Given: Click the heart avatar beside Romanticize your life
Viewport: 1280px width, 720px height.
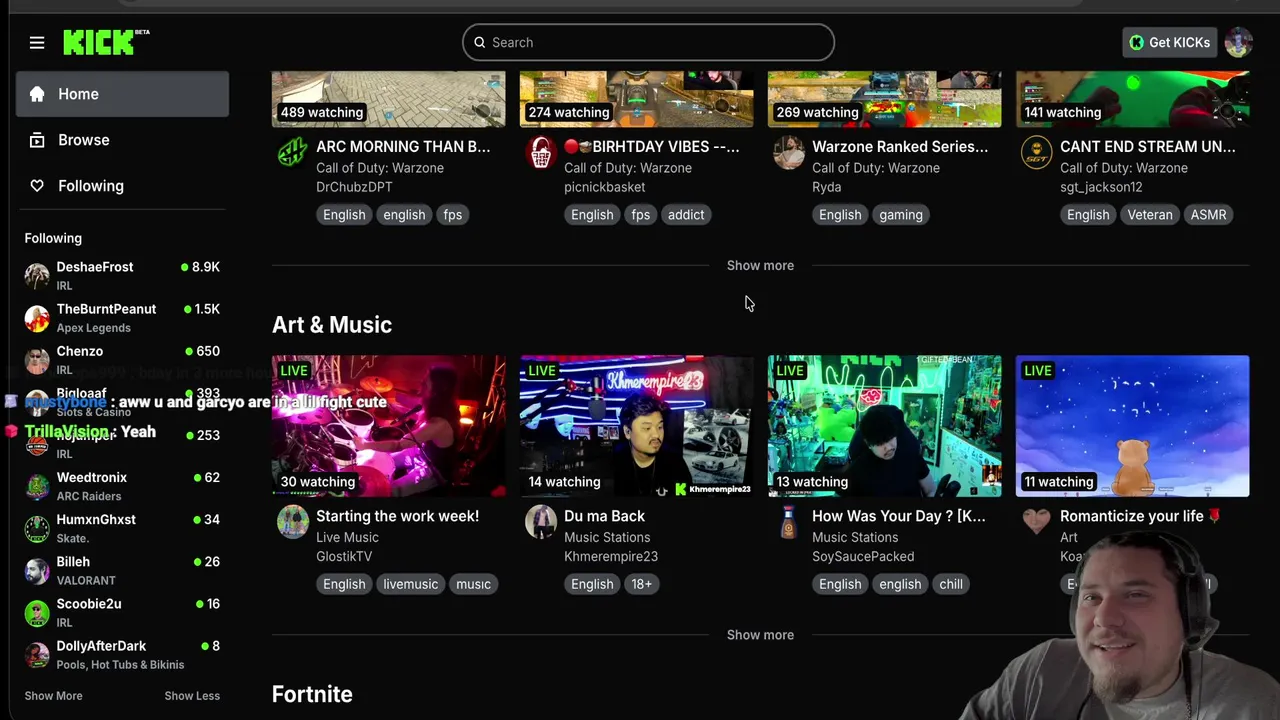Looking at the screenshot, I should (1037, 521).
